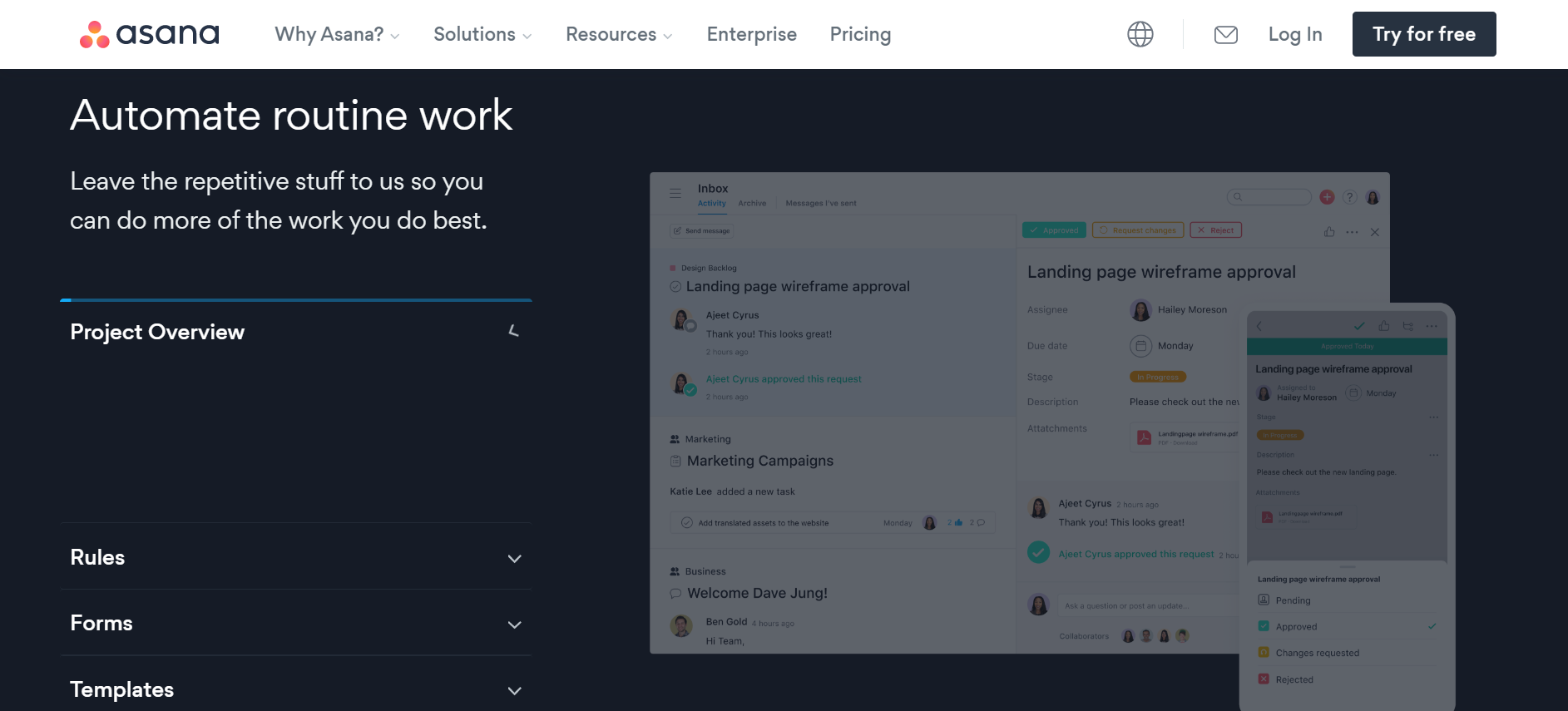1568x711 pixels.
Task: Open the Marketing Campaigns project
Action: click(760, 461)
